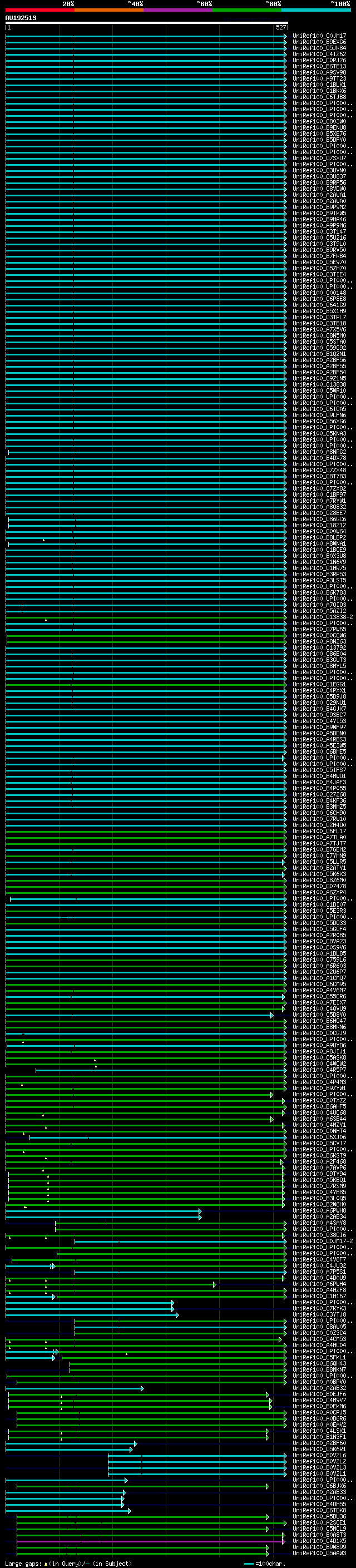Screen dimensions: 356x1568
Task: Click the cyan alignment bar for B0V2L6
Action: (x=195, y=1456)
